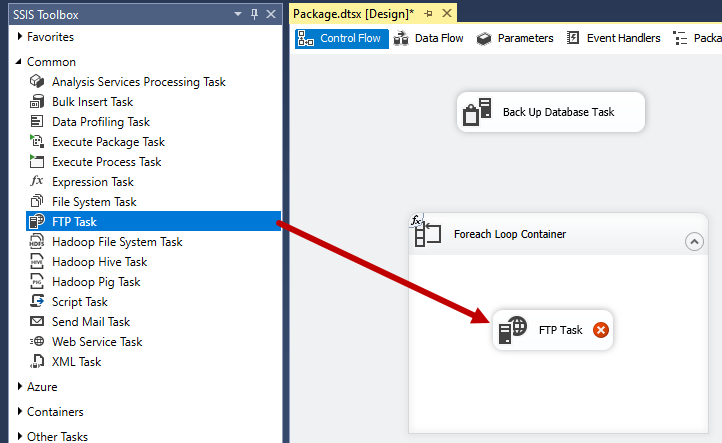Viewport: 722px width, 443px height.
Task: Select the XML Task entry
Action: pyautogui.click(x=76, y=362)
